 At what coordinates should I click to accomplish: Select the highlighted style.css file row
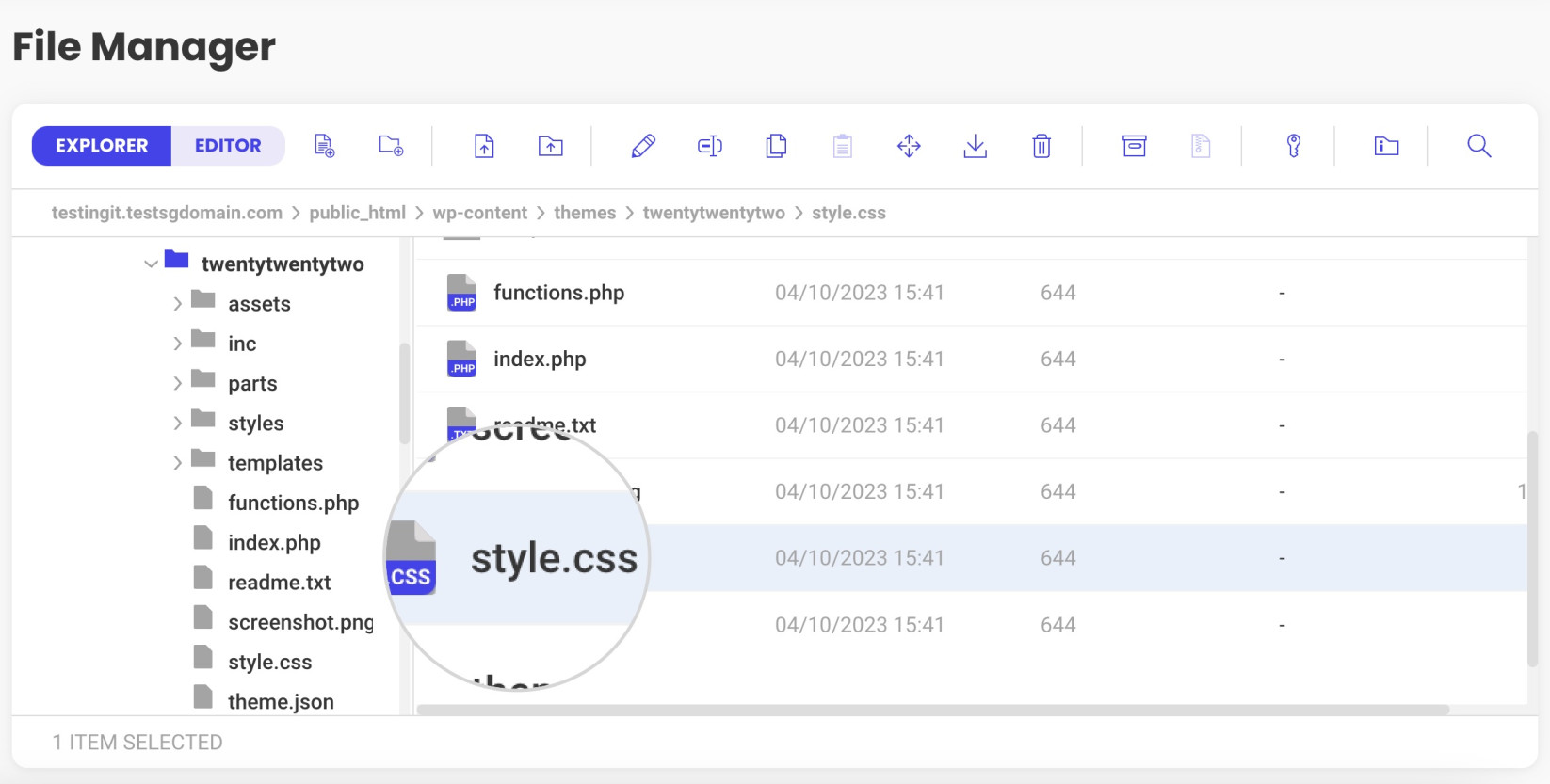(971, 558)
